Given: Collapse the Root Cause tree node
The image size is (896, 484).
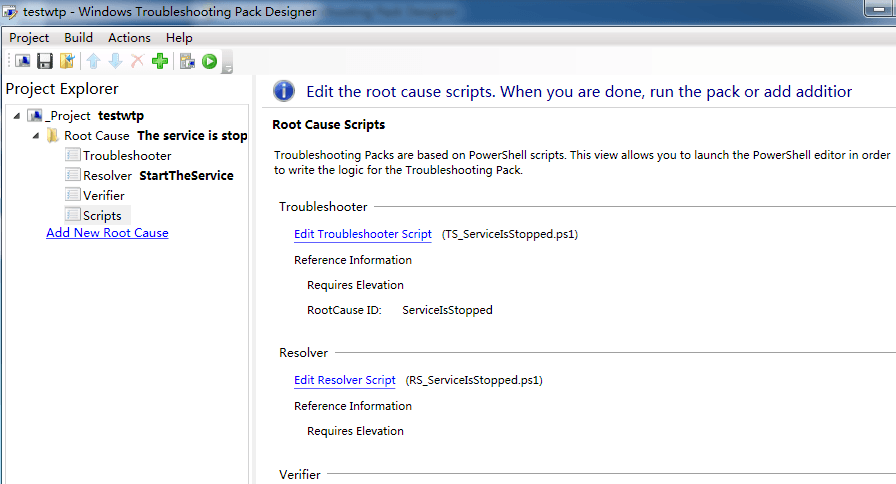Looking at the screenshot, I should [x=36, y=136].
